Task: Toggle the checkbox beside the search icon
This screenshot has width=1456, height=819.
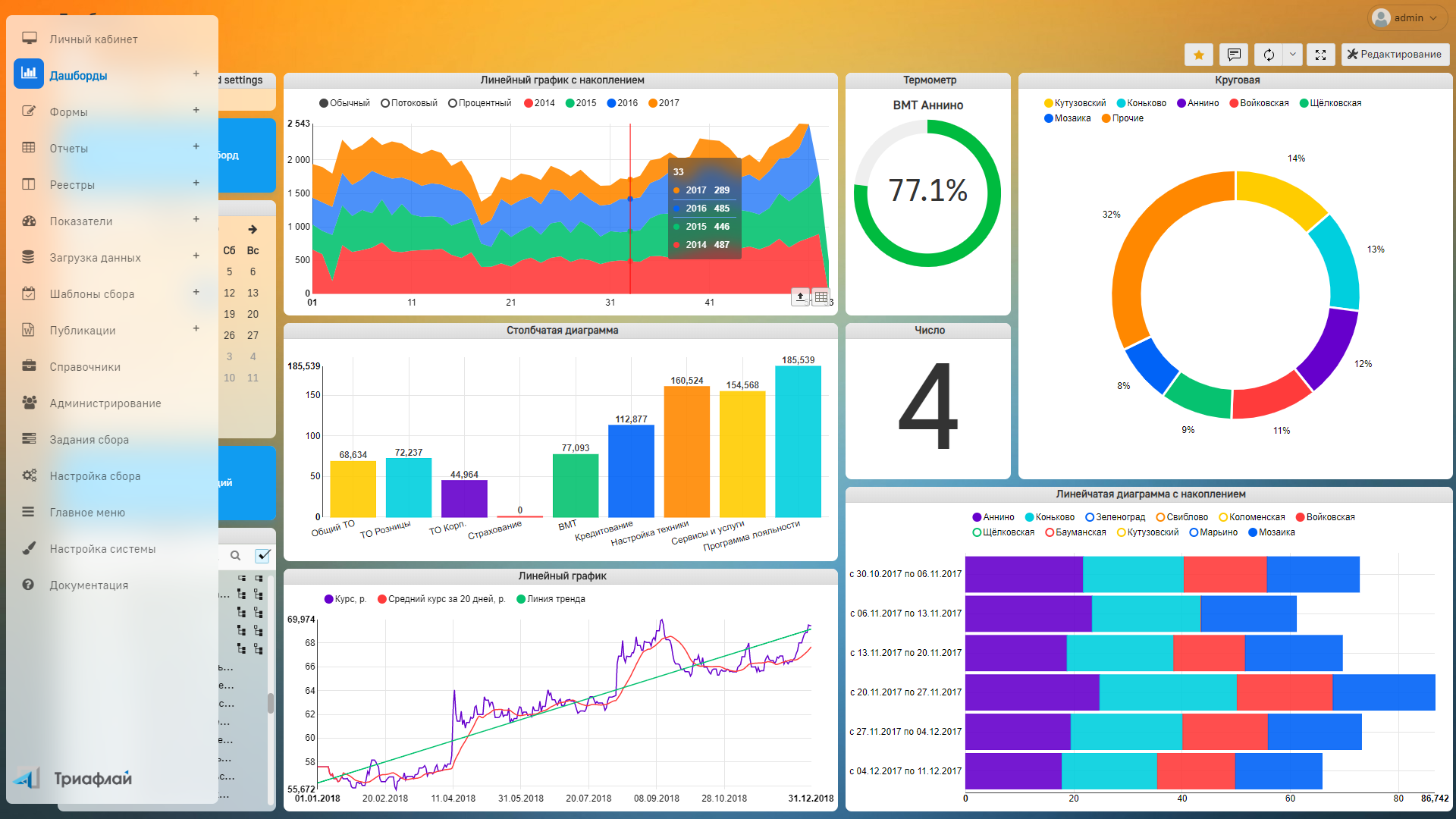Action: (x=262, y=556)
